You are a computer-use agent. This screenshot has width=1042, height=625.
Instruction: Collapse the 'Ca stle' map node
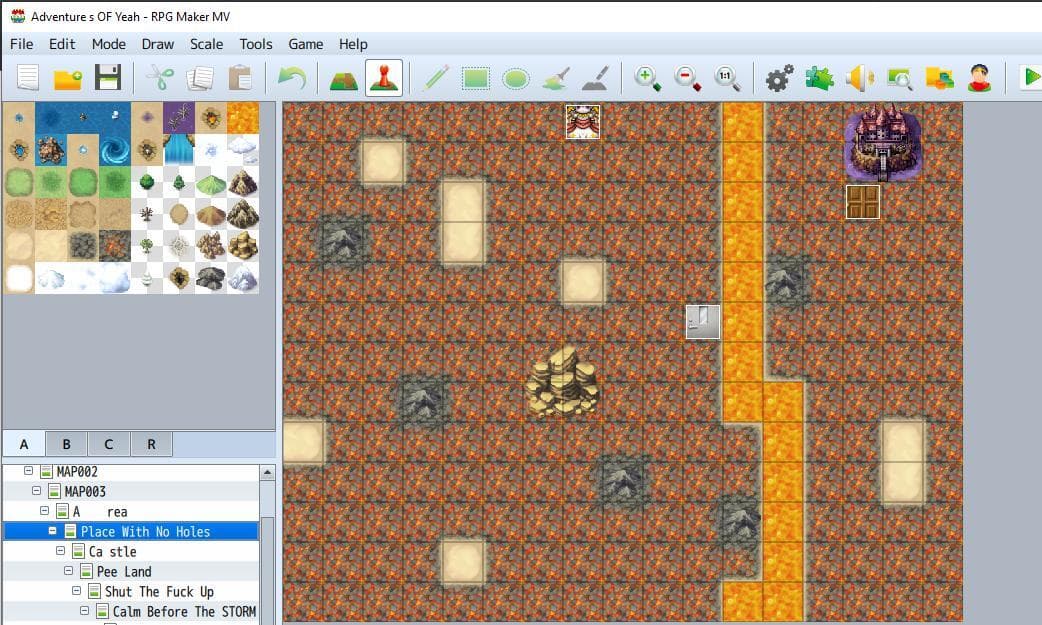[60, 551]
